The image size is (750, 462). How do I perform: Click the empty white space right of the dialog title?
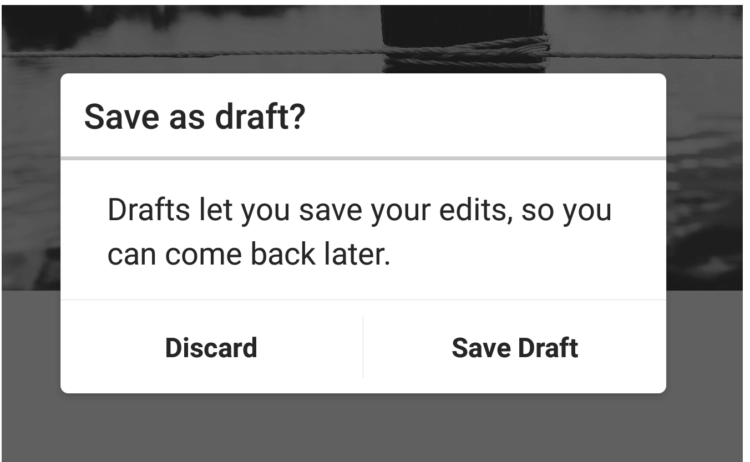tap(483, 117)
